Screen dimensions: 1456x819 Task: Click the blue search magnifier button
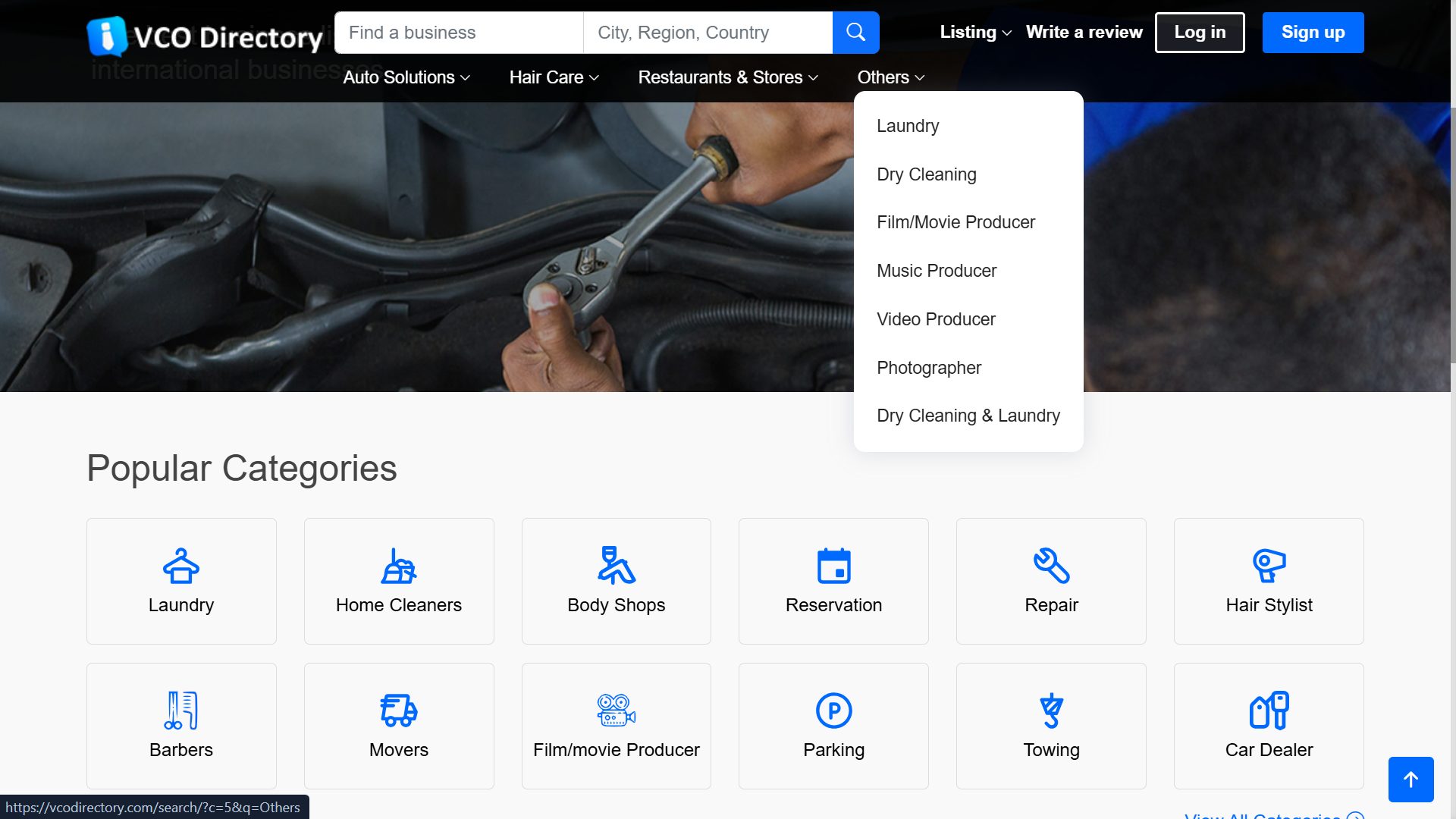pyautogui.click(x=855, y=33)
